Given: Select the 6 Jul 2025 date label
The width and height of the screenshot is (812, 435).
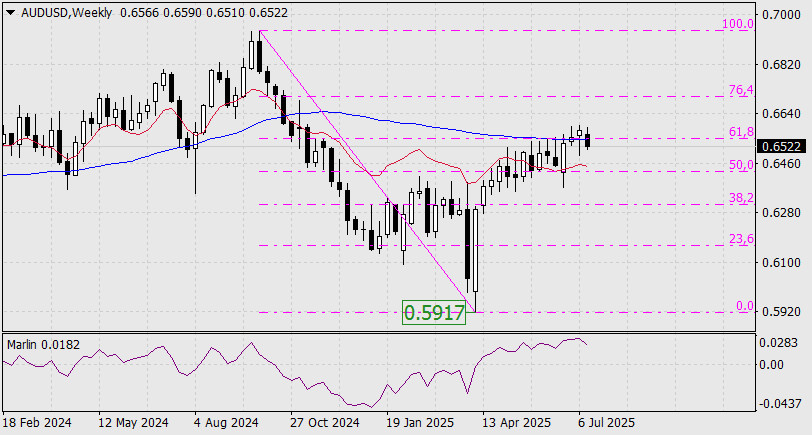Looking at the screenshot, I should (x=606, y=423).
